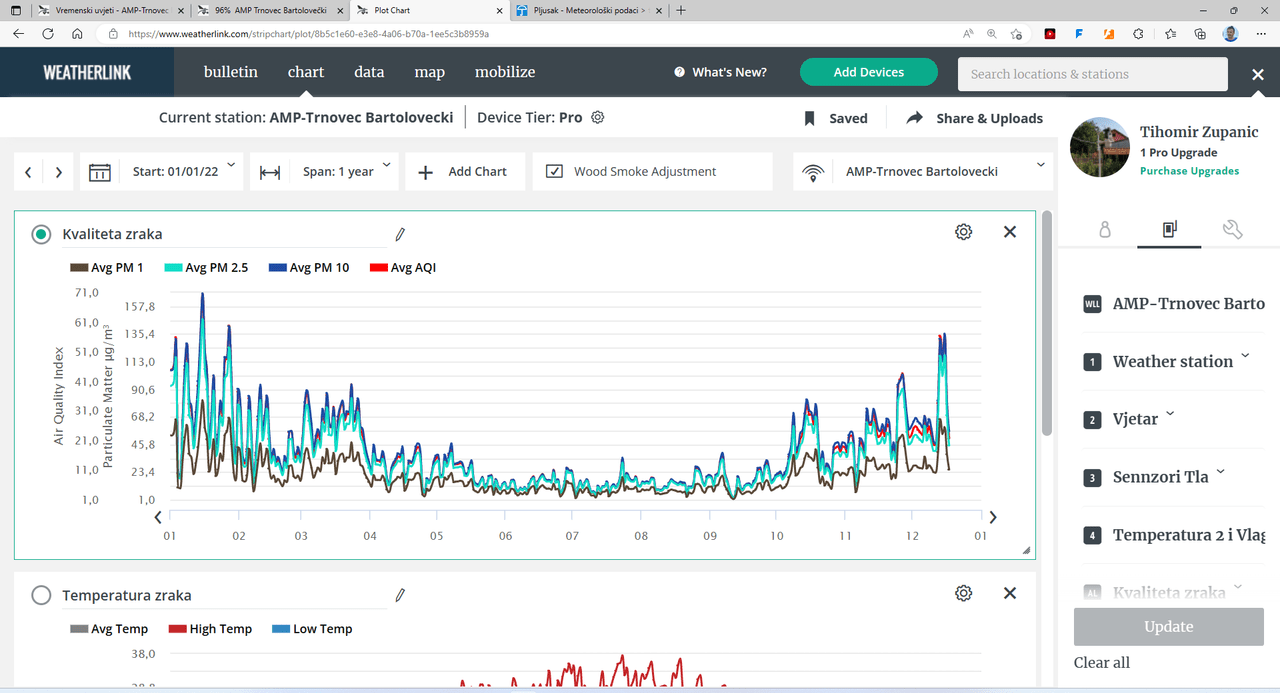Image resolution: width=1280 pixels, height=693 pixels.
Task: Toggle Wood Smoke Adjustment checkbox
Action: pyautogui.click(x=554, y=172)
